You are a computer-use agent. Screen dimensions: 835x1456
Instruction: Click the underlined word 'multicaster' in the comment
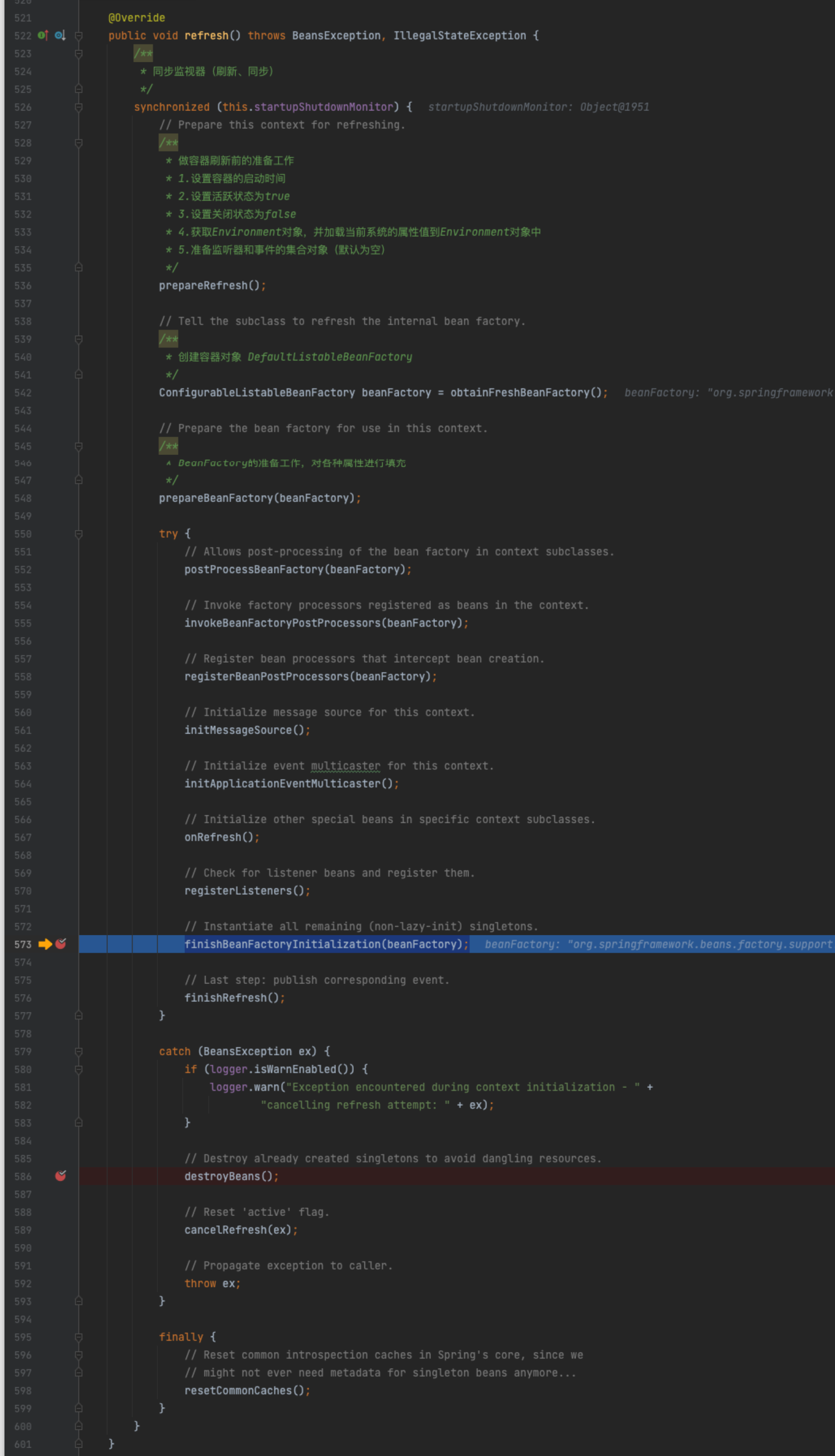(x=346, y=766)
